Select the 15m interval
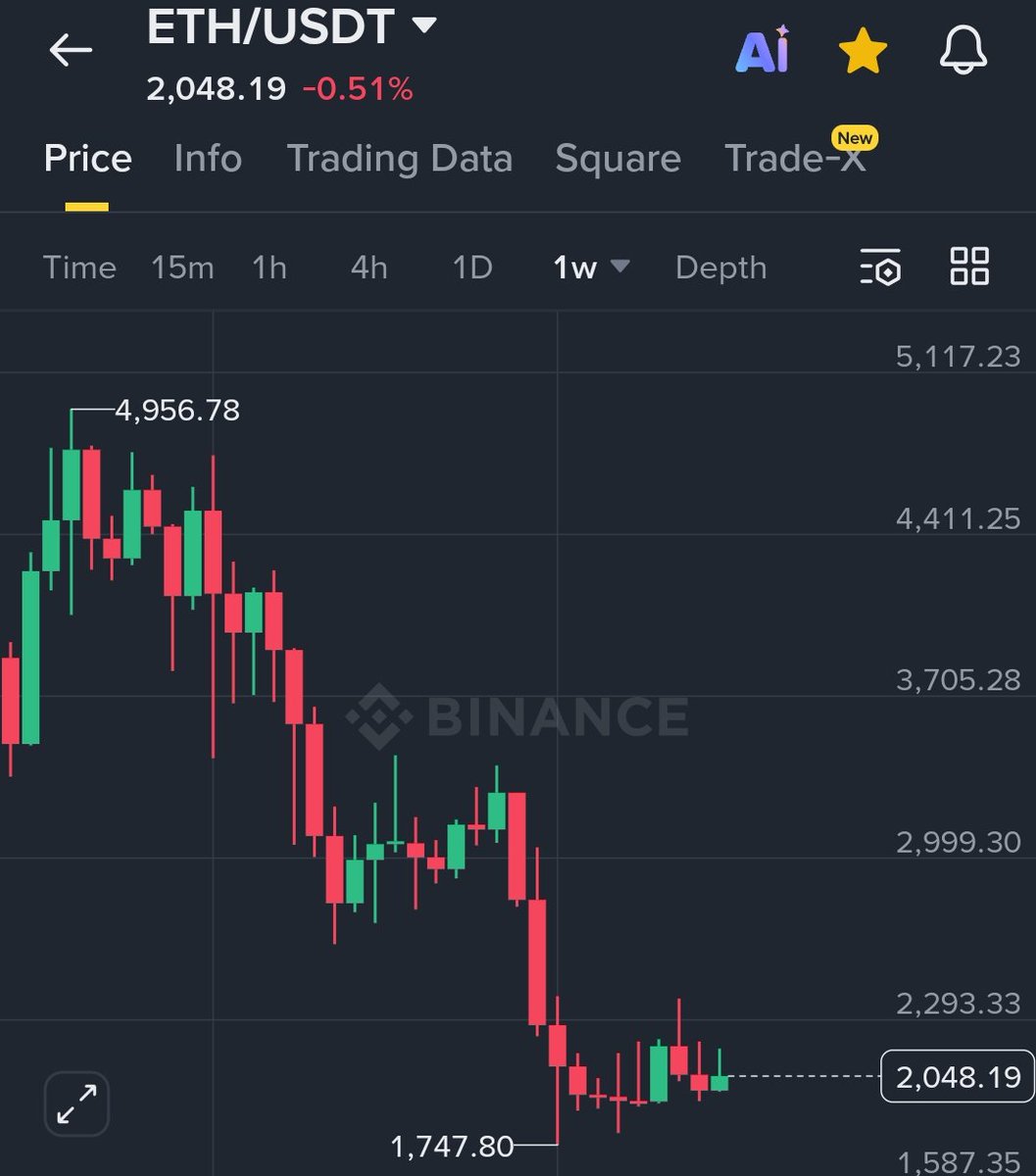This screenshot has width=1036, height=1176. click(182, 268)
